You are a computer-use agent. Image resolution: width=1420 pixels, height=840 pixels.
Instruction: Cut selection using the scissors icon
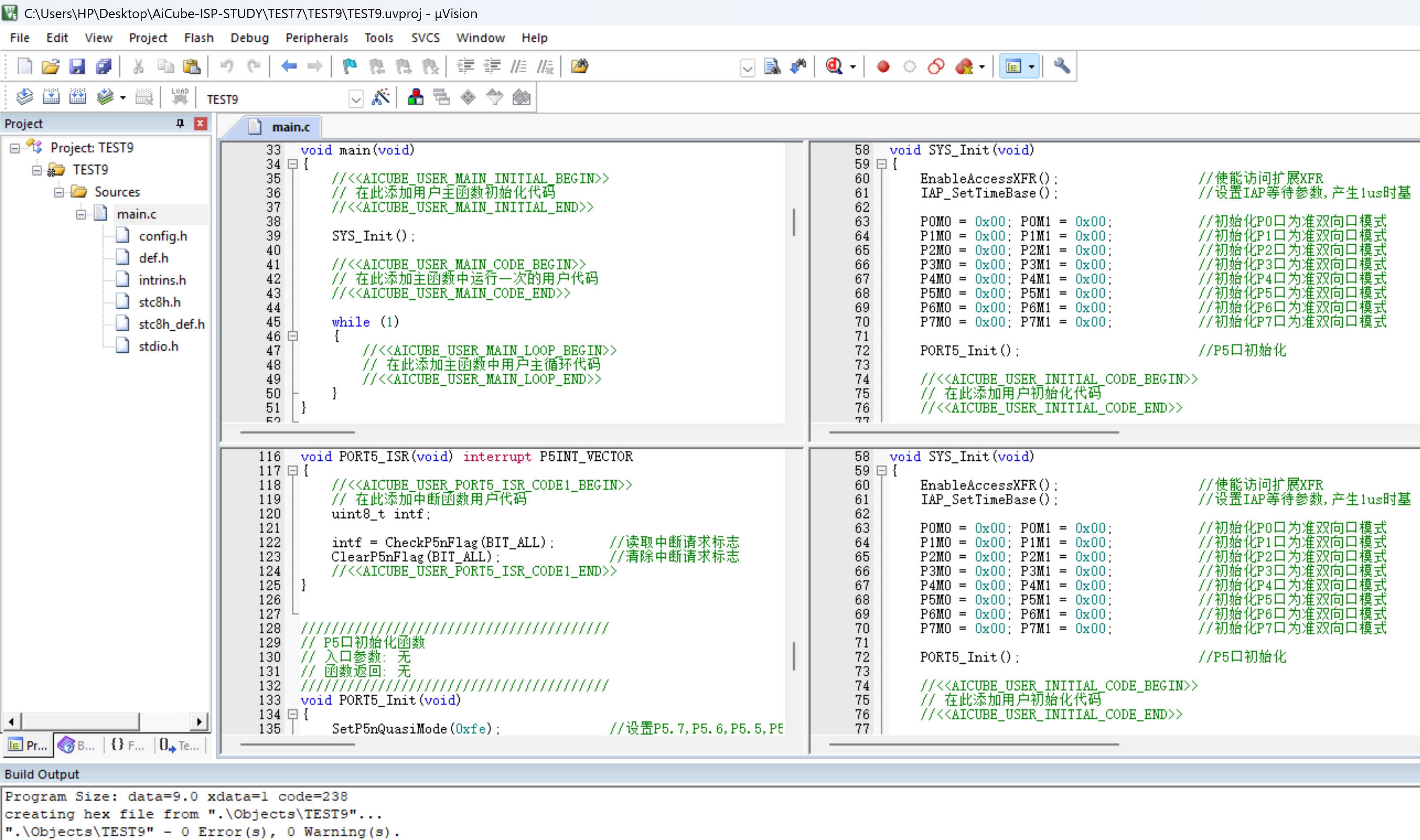(138, 67)
